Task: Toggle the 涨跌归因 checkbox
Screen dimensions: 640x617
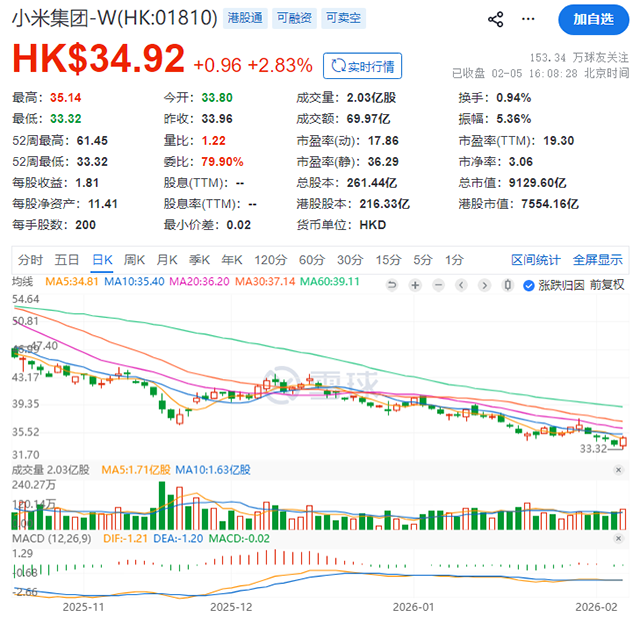Action: pyautogui.click(x=531, y=285)
